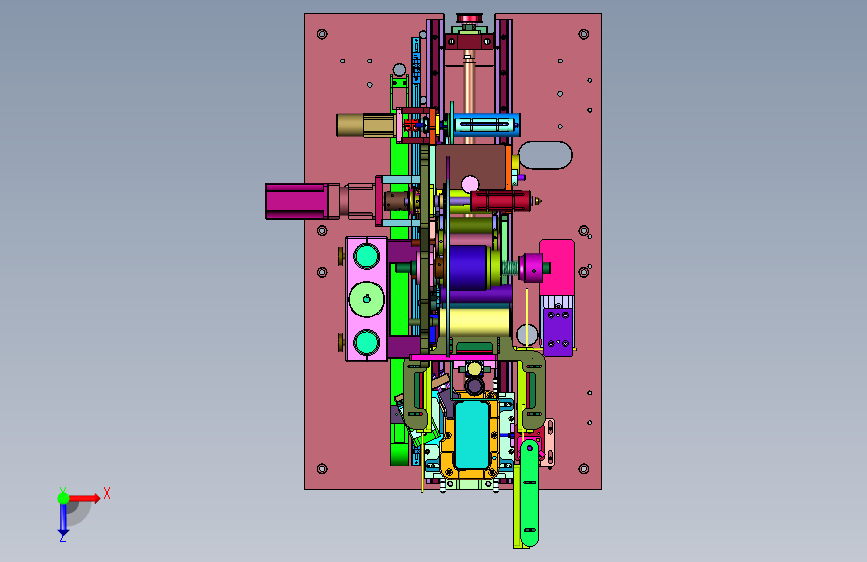The height and width of the screenshot is (562, 867).
Task: Select the hot pink block on the right side
Action: pyautogui.click(x=557, y=268)
